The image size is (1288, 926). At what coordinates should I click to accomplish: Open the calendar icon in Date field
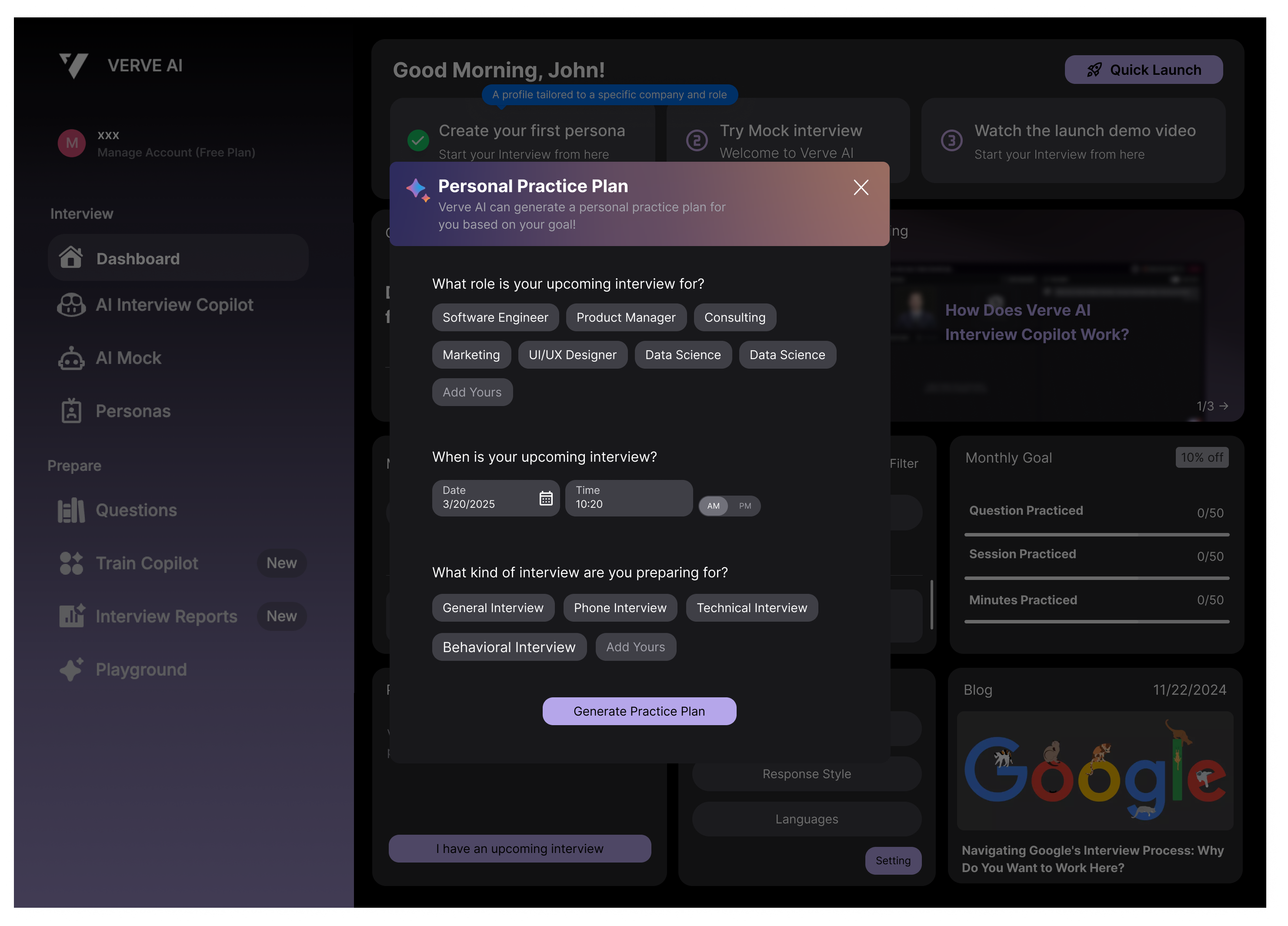click(x=546, y=499)
